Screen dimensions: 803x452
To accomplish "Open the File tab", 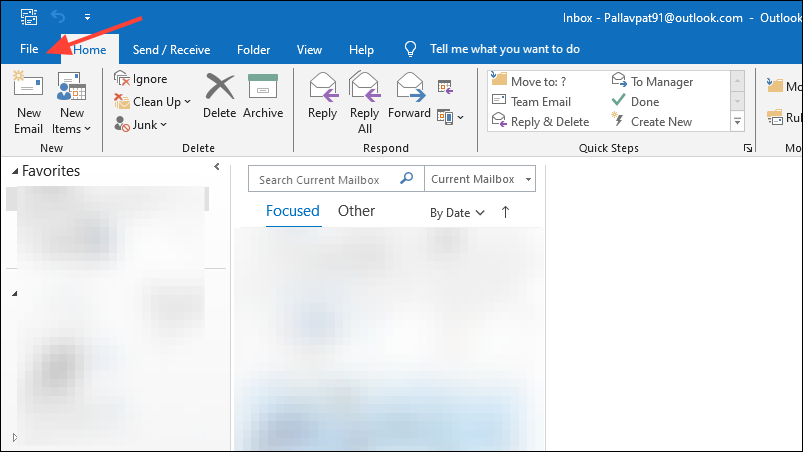I will tap(29, 49).
